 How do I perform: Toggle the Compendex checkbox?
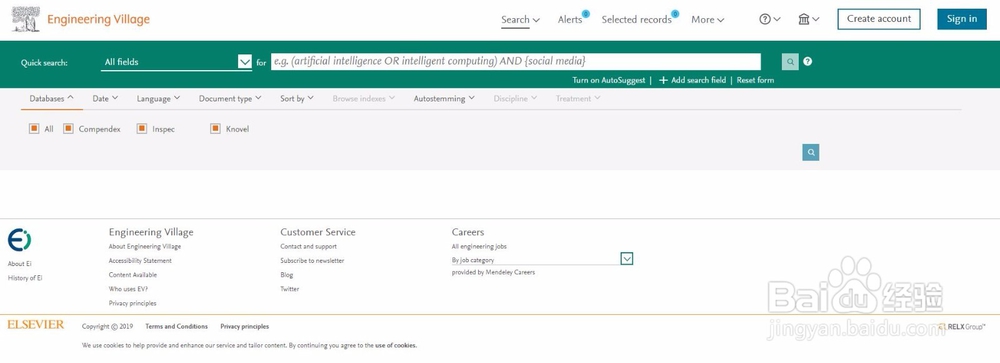coord(68,128)
